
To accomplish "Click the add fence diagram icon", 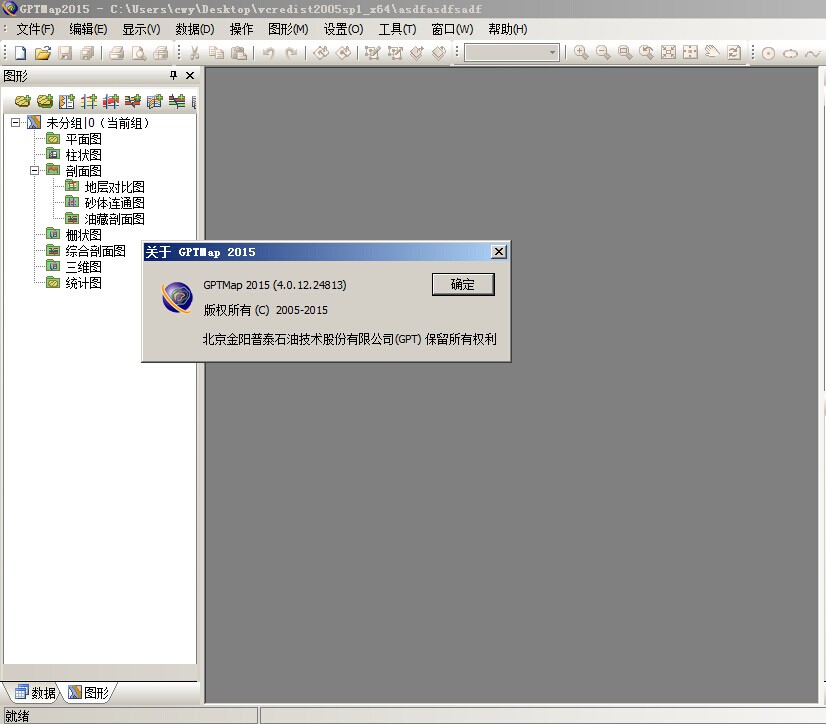I will click(155, 101).
